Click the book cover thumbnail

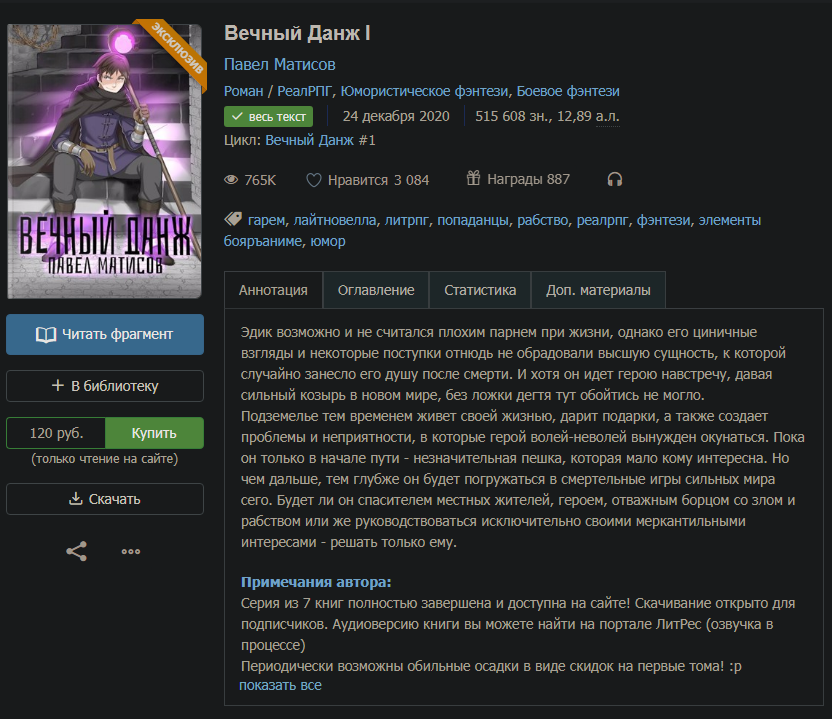[105, 161]
